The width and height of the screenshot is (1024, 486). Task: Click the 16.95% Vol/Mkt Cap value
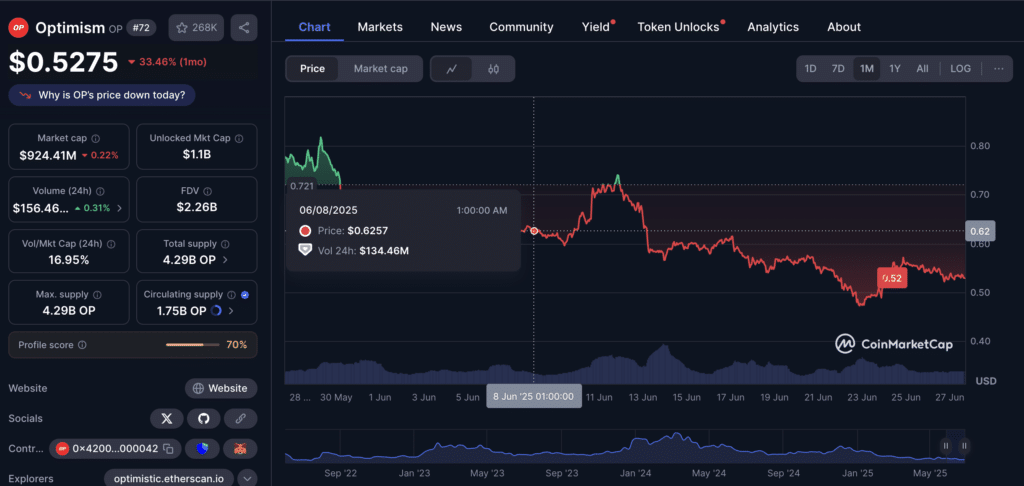click(67, 259)
